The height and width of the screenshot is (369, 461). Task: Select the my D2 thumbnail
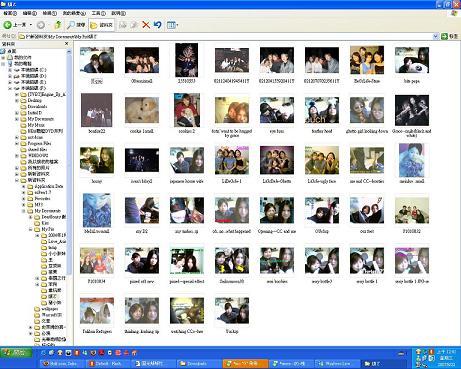pos(142,210)
